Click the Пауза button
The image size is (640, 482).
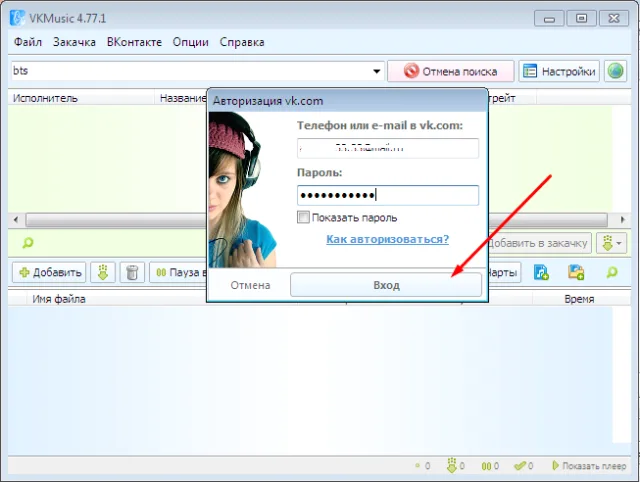pos(180,272)
